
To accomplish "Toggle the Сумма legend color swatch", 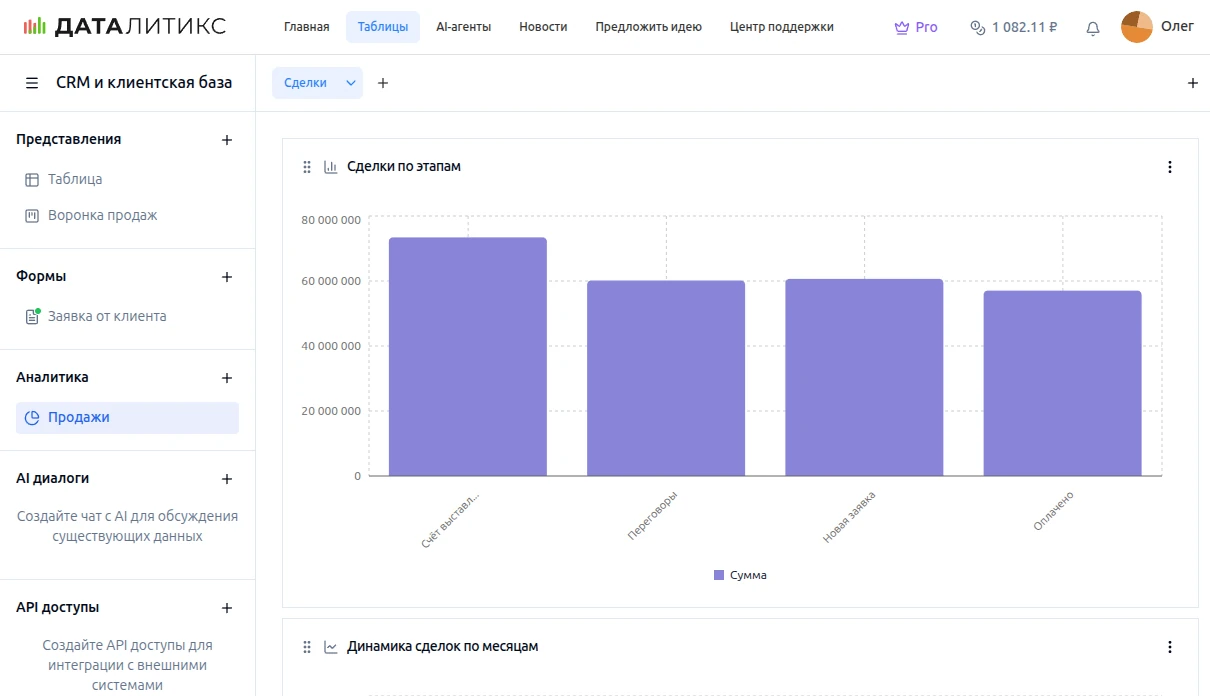I will 718,575.
